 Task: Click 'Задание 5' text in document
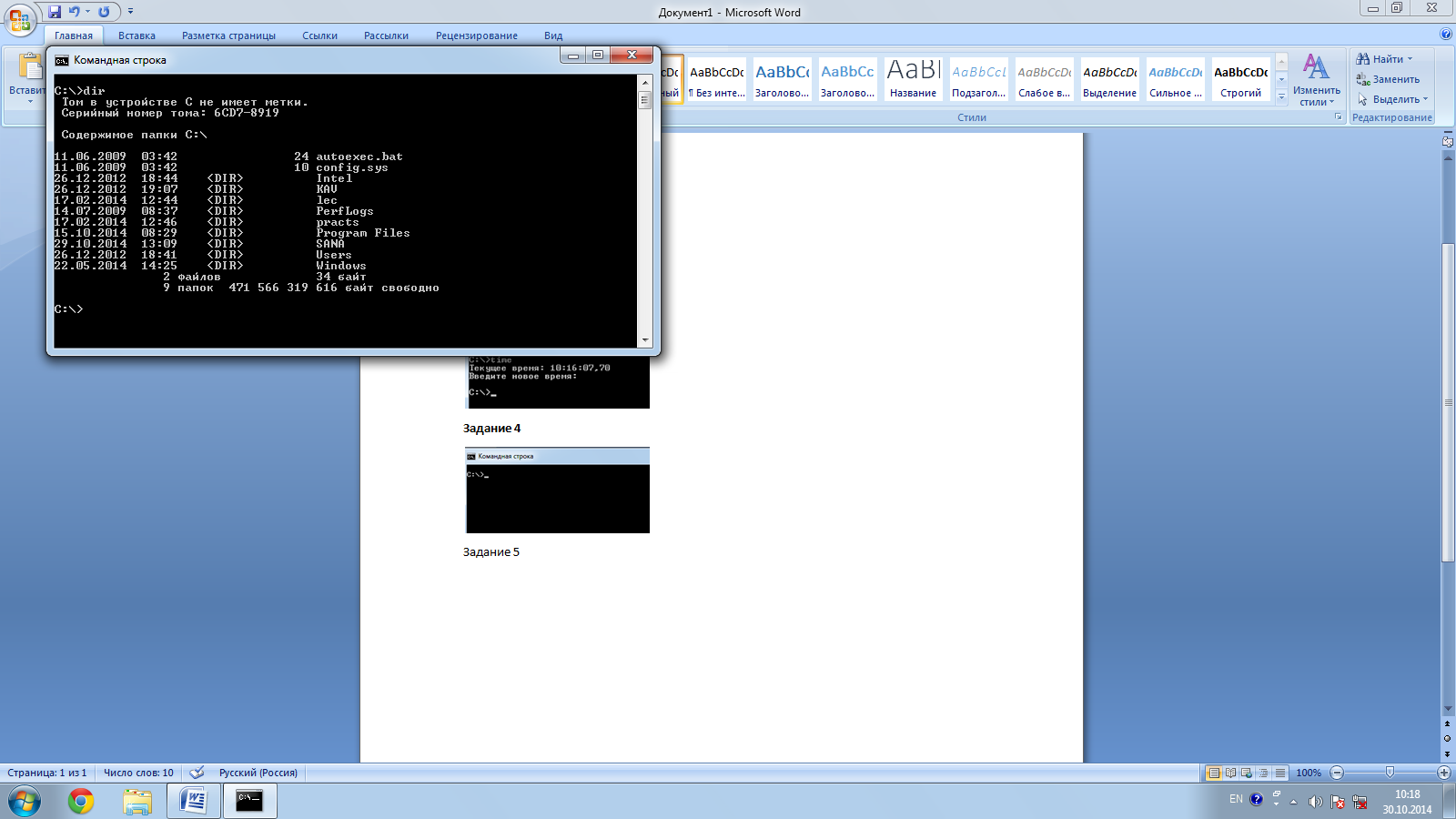tap(491, 552)
